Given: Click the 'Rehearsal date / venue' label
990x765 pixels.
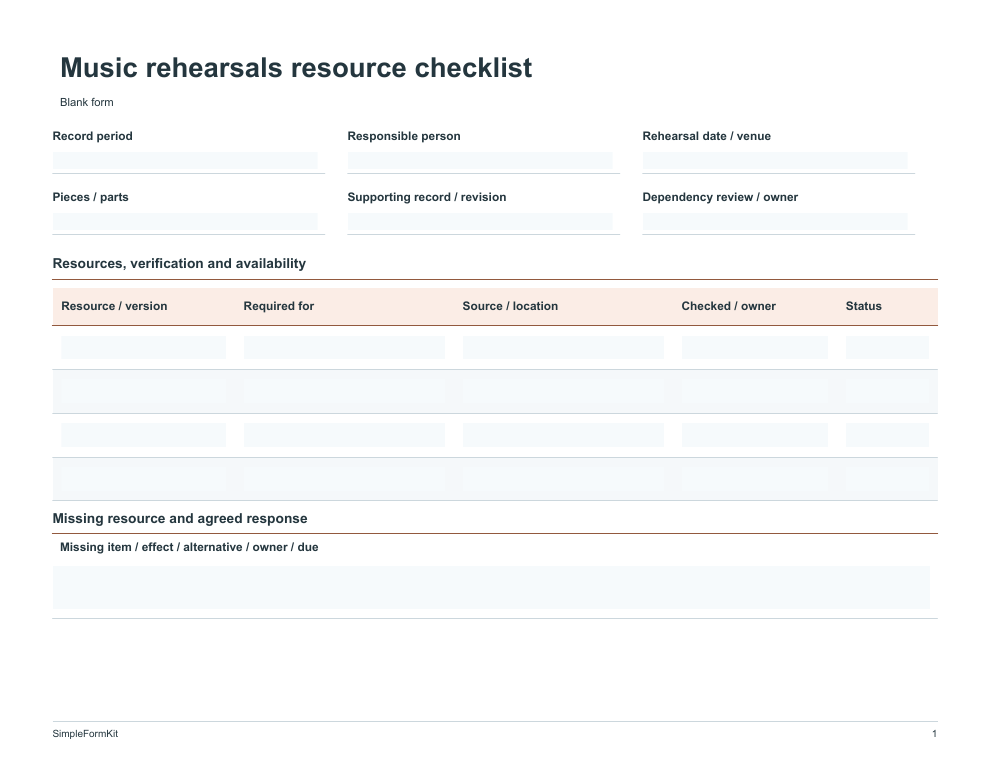Looking at the screenshot, I should click(707, 136).
